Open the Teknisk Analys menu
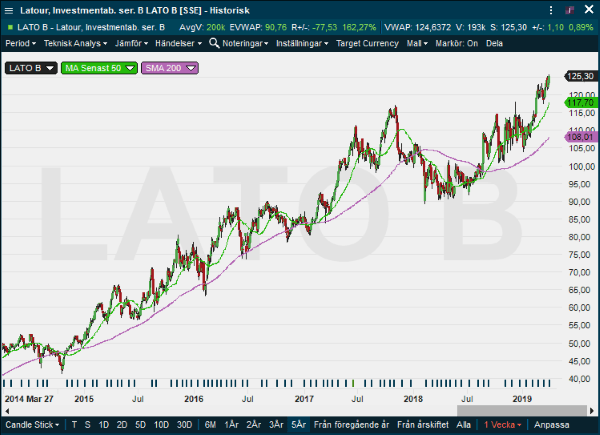Screen dimensions: 600x435 75,43
